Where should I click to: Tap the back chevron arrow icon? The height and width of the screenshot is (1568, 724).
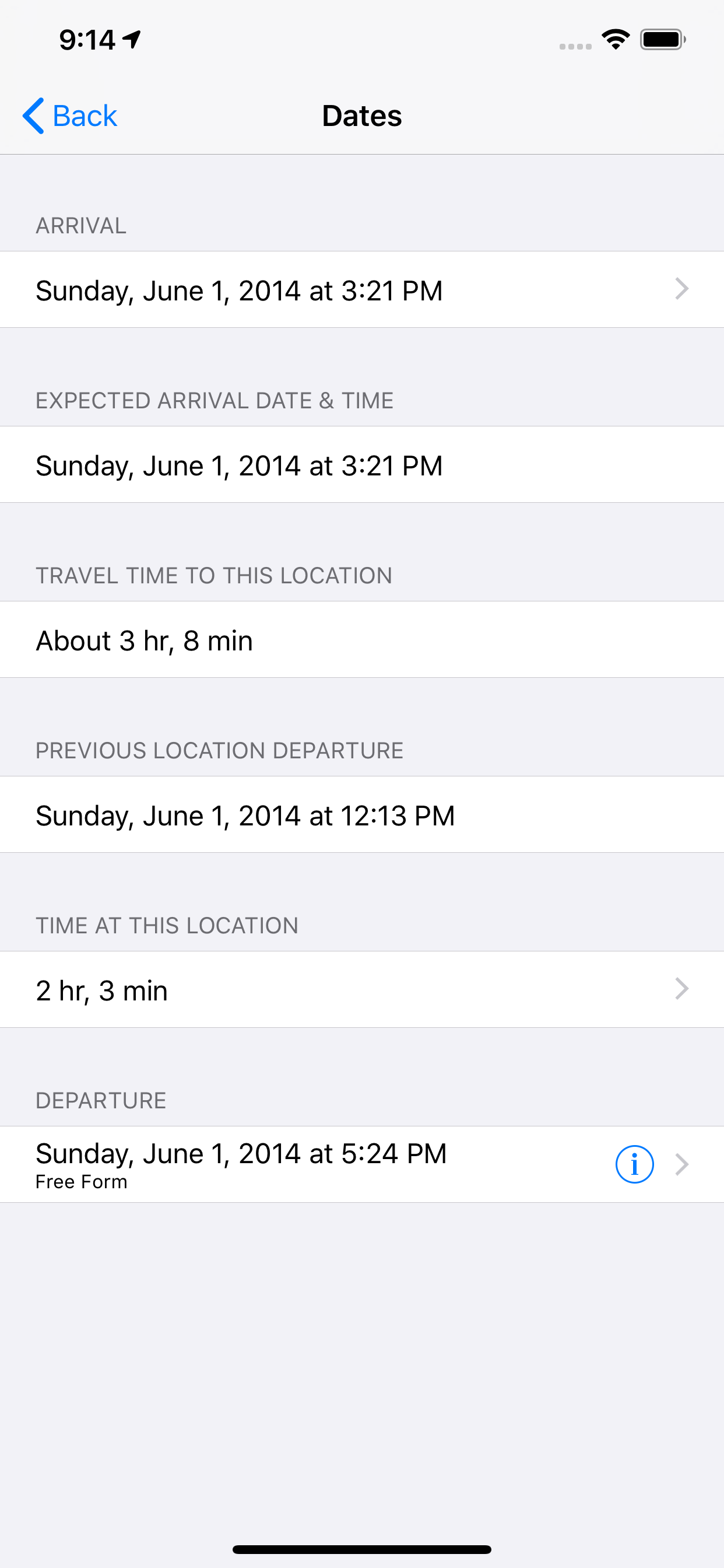click(33, 116)
